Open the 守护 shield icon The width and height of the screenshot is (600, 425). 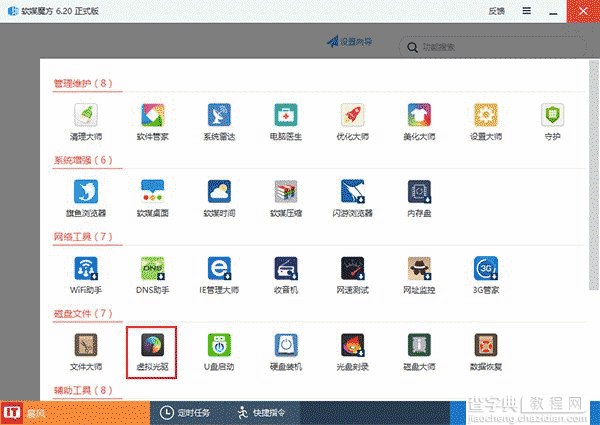pos(553,122)
